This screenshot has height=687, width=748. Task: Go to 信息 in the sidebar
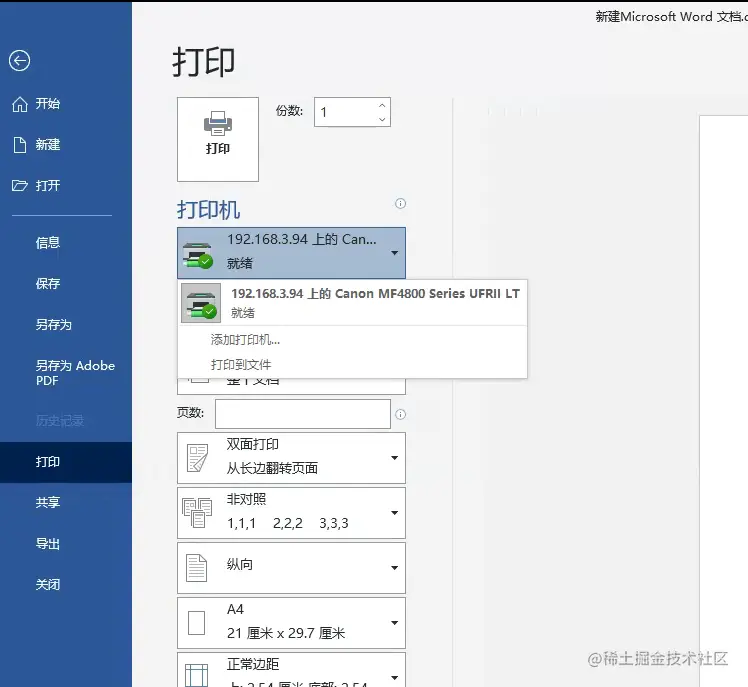[x=48, y=243]
